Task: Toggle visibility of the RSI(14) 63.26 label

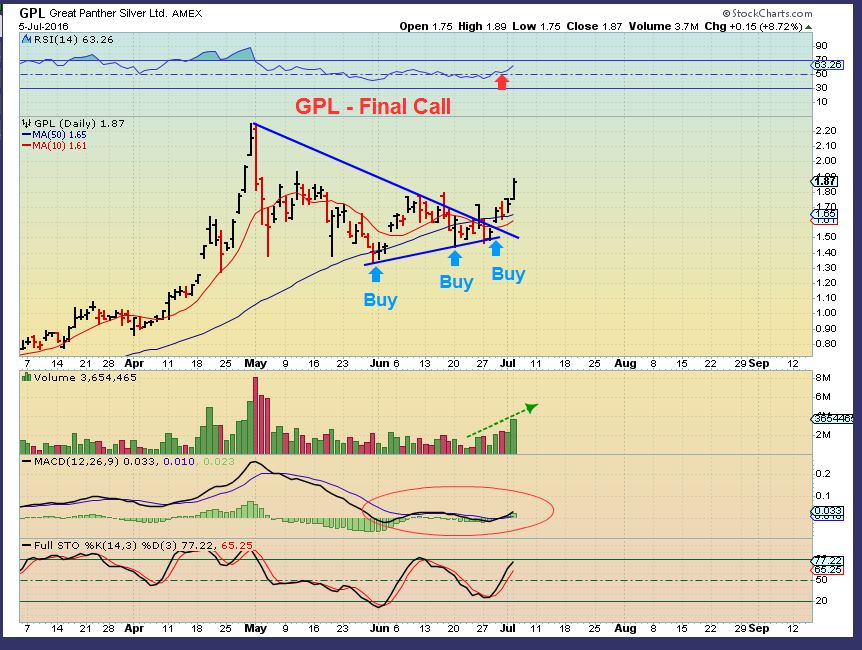Action: tap(68, 41)
